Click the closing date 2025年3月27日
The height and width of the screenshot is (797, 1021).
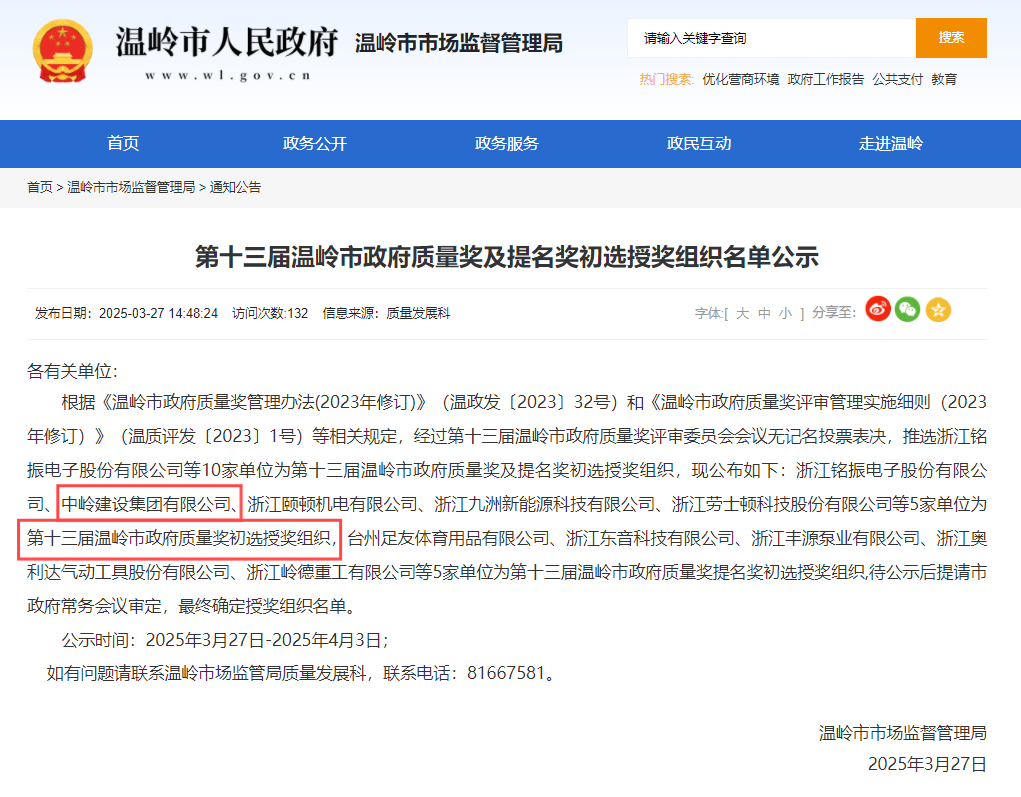[x=927, y=764]
